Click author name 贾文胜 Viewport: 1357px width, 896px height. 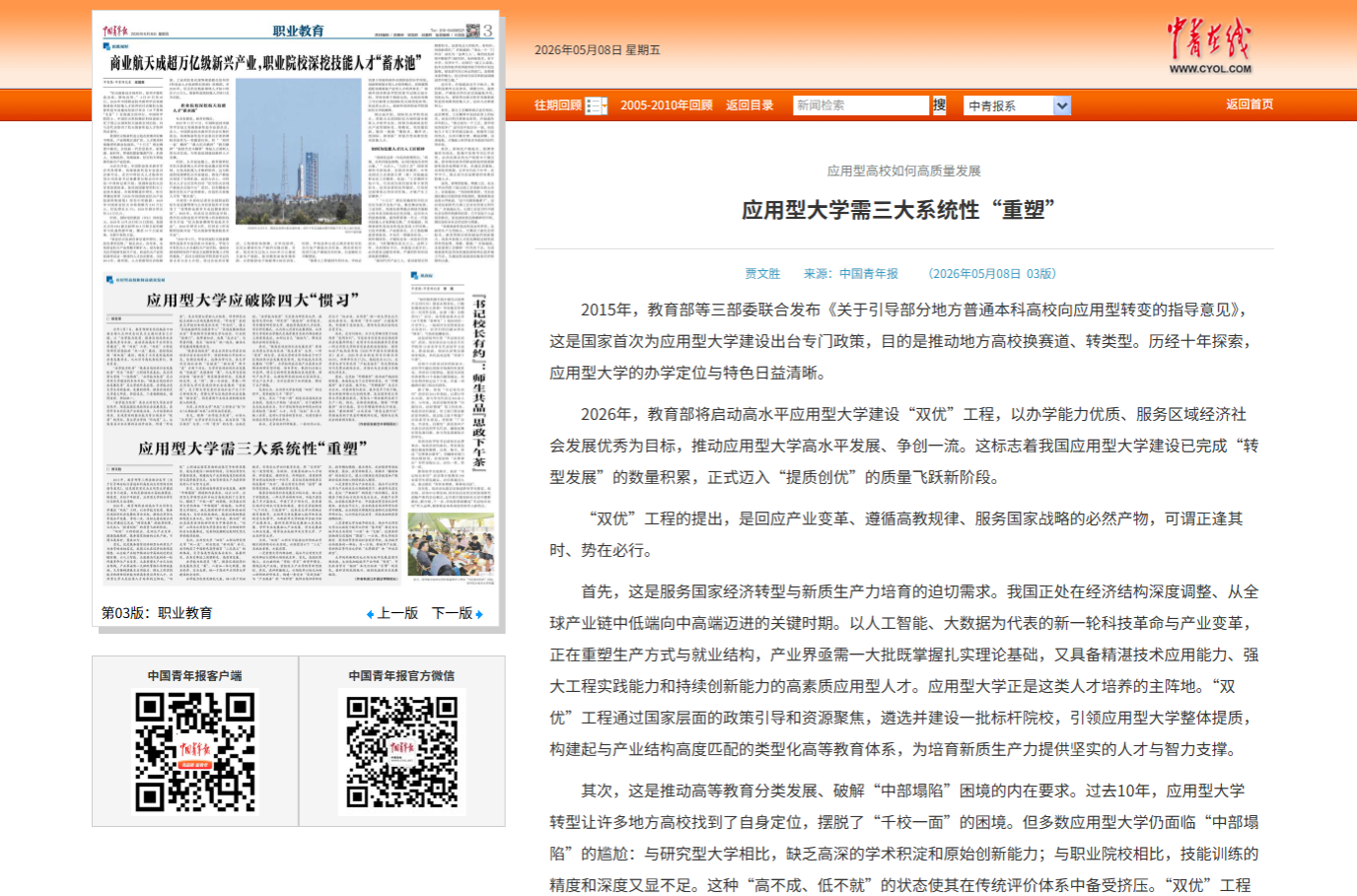pos(762,274)
